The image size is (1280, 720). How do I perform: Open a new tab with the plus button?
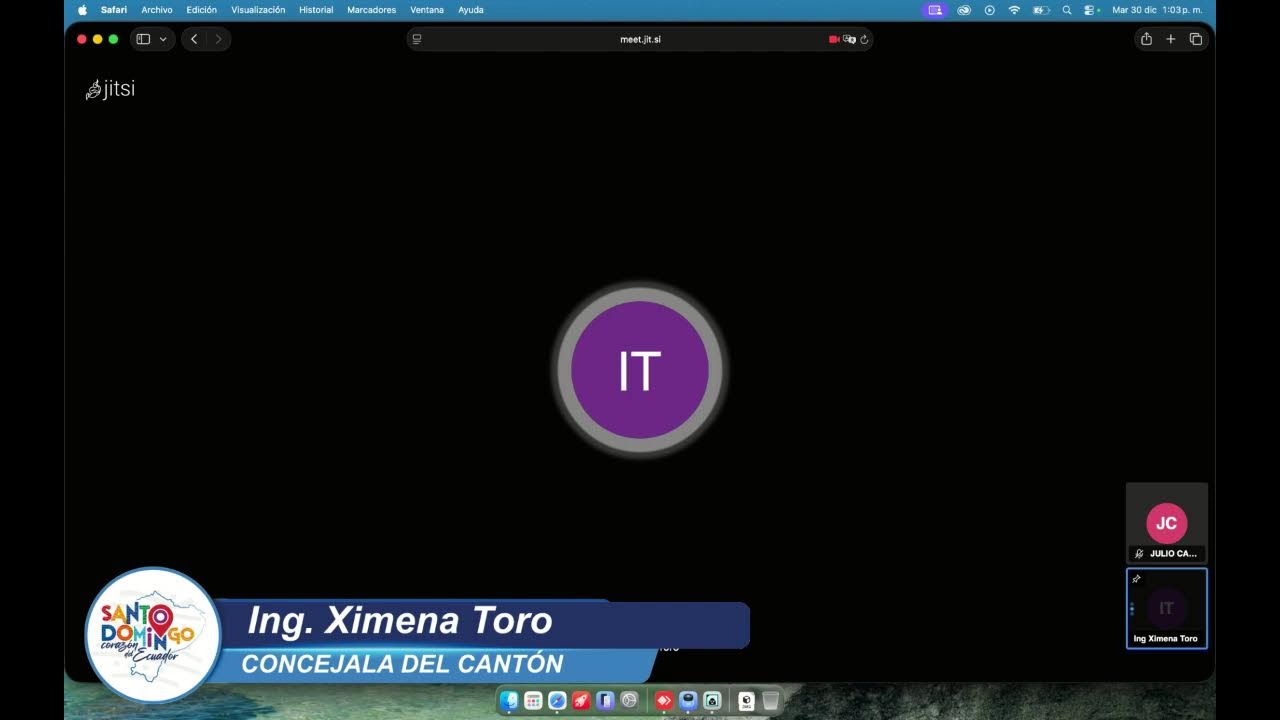(x=1171, y=39)
